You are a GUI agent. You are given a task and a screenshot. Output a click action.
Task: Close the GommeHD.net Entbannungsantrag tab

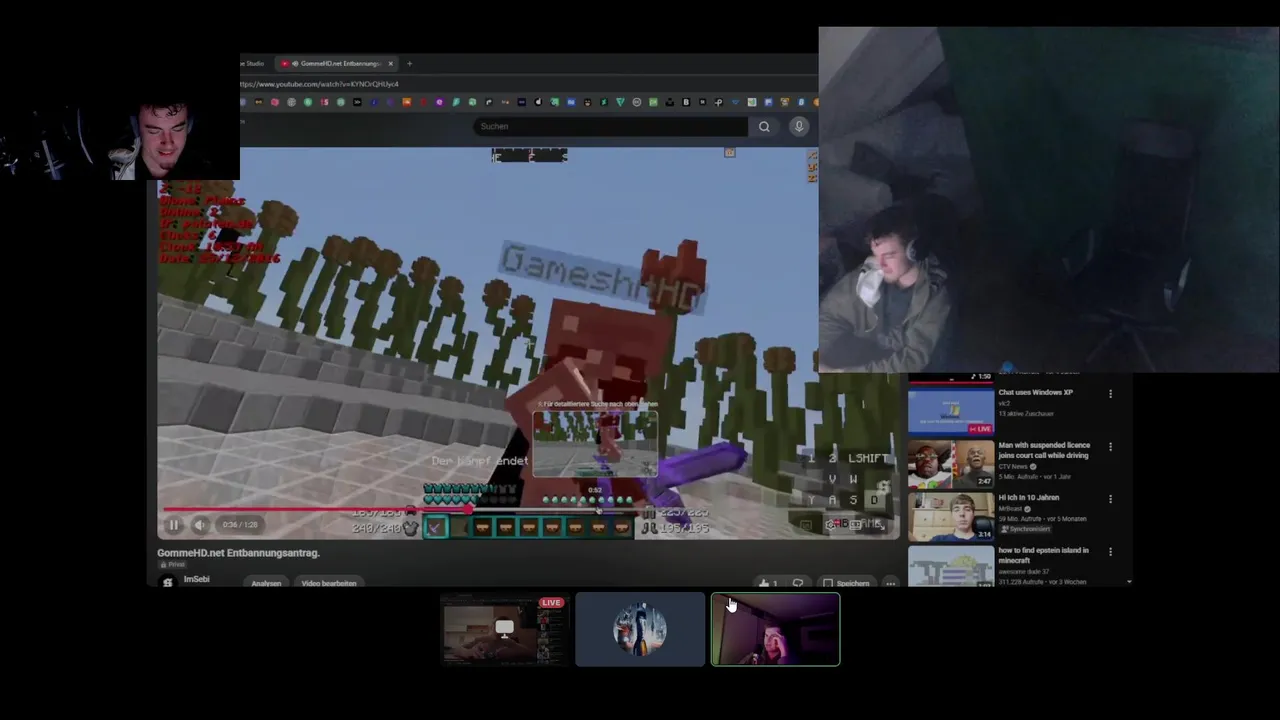point(391,64)
